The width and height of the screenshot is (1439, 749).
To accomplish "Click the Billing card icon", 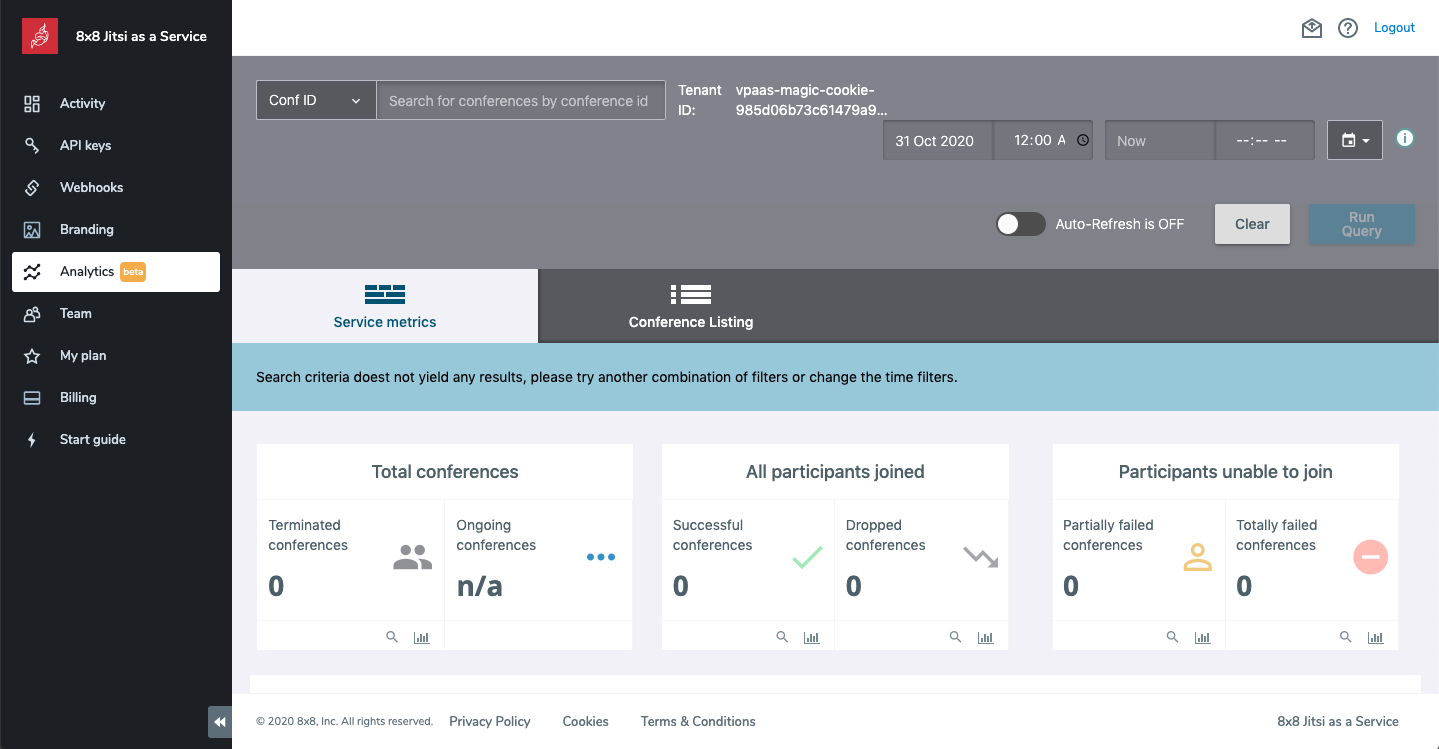I will pyautogui.click(x=32, y=398).
